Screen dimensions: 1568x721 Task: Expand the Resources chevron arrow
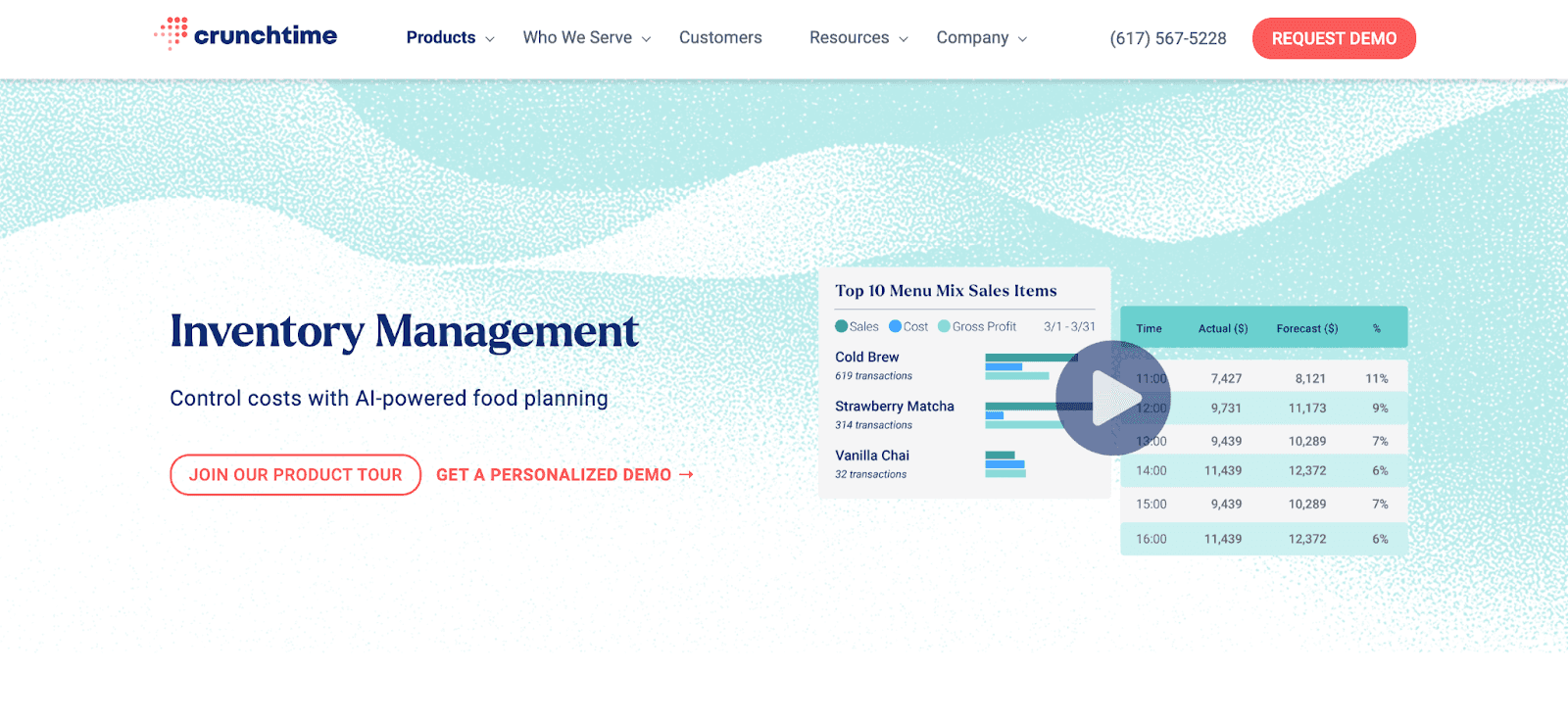click(x=904, y=39)
